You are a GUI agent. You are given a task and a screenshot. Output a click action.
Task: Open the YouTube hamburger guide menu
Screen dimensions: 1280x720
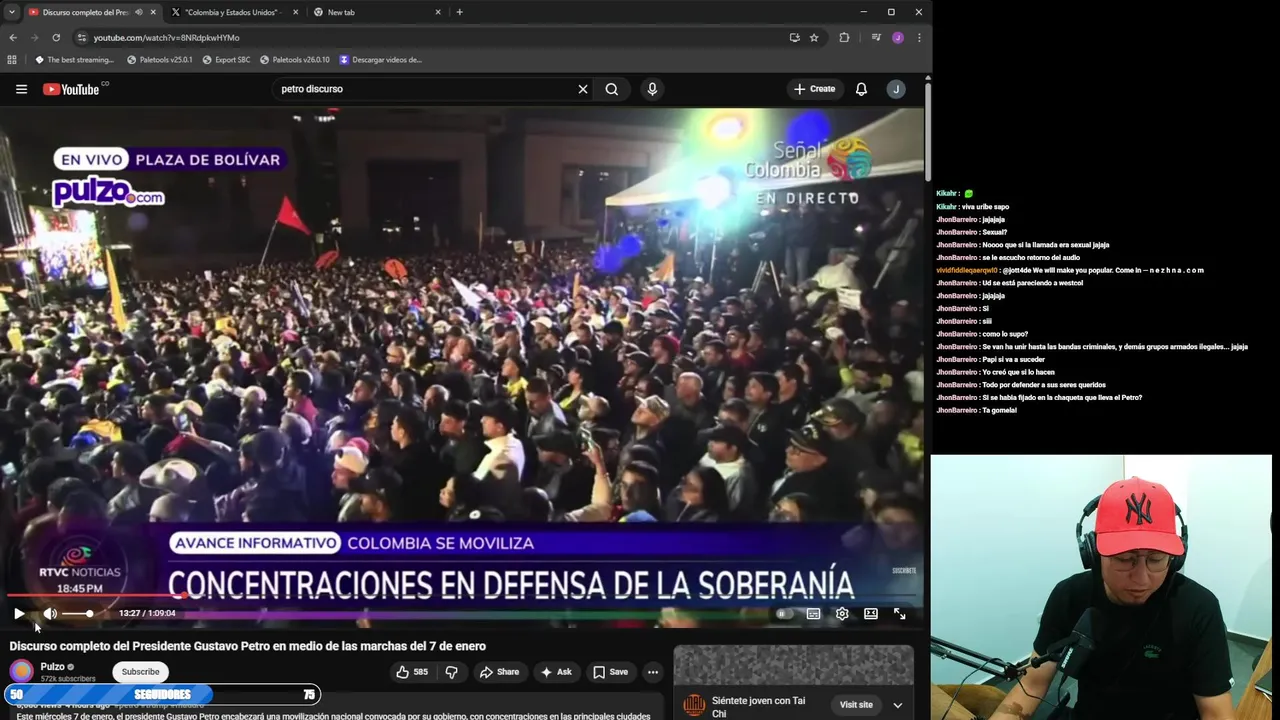(21, 89)
